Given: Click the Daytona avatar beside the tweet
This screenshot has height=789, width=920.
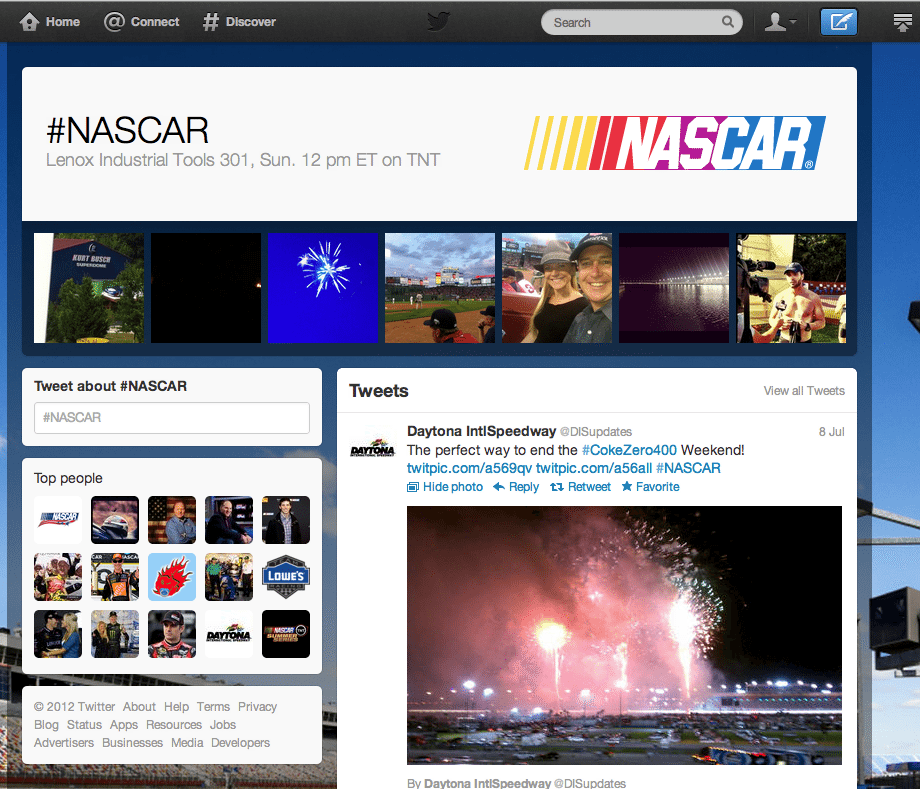Looking at the screenshot, I should click(373, 449).
